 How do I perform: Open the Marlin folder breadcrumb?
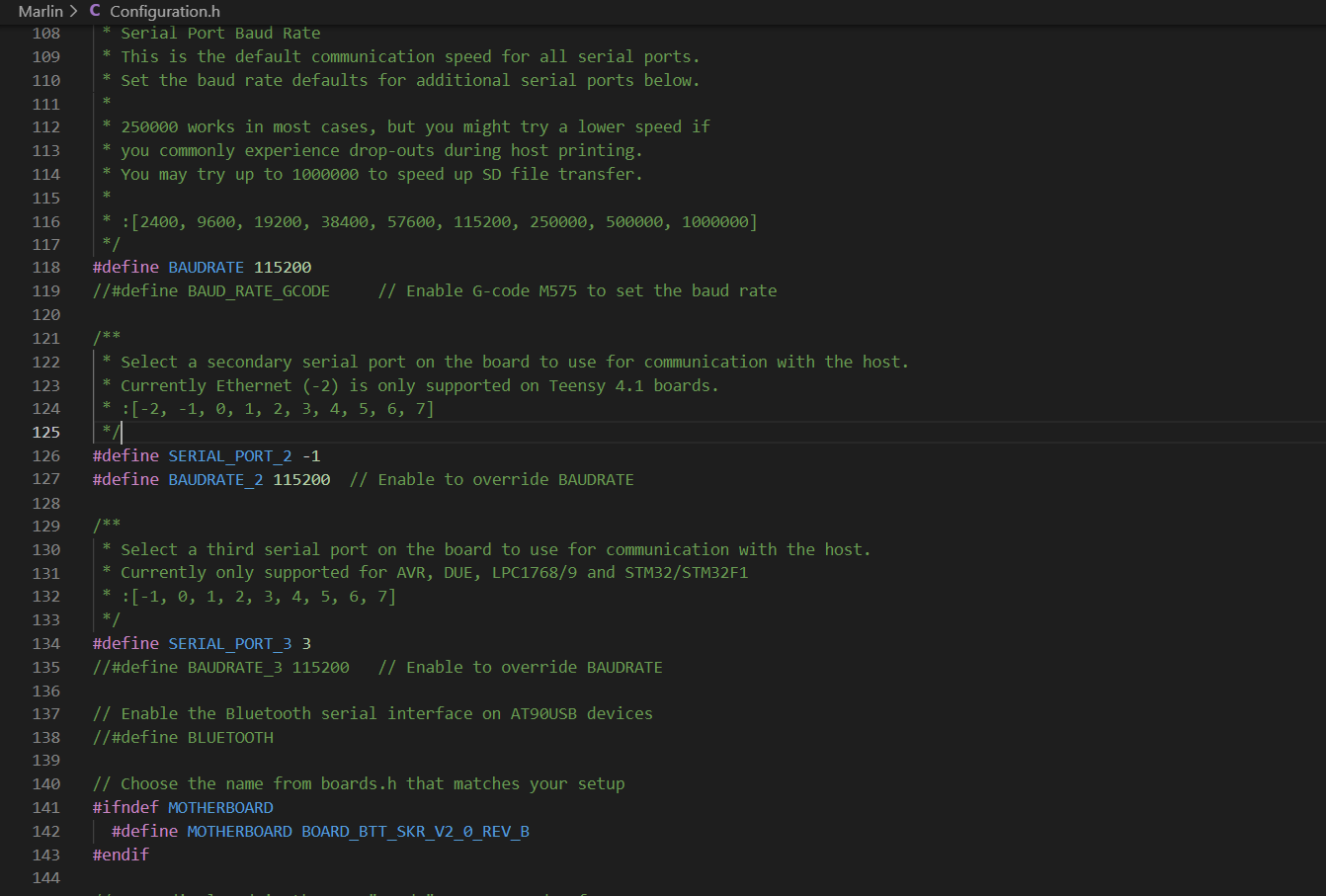[40, 11]
